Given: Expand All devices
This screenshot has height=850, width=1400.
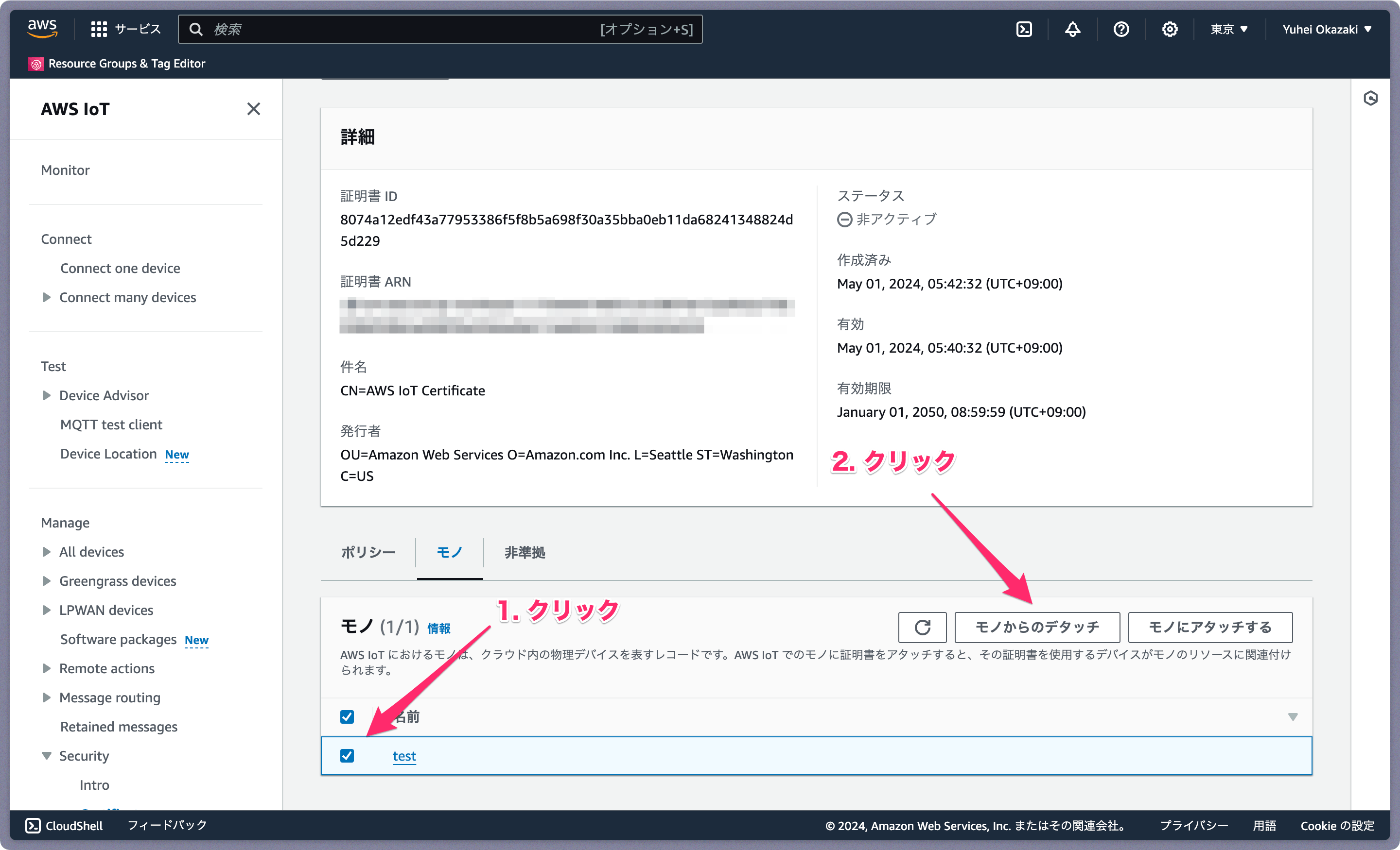Looking at the screenshot, I should tap(47, 552).
